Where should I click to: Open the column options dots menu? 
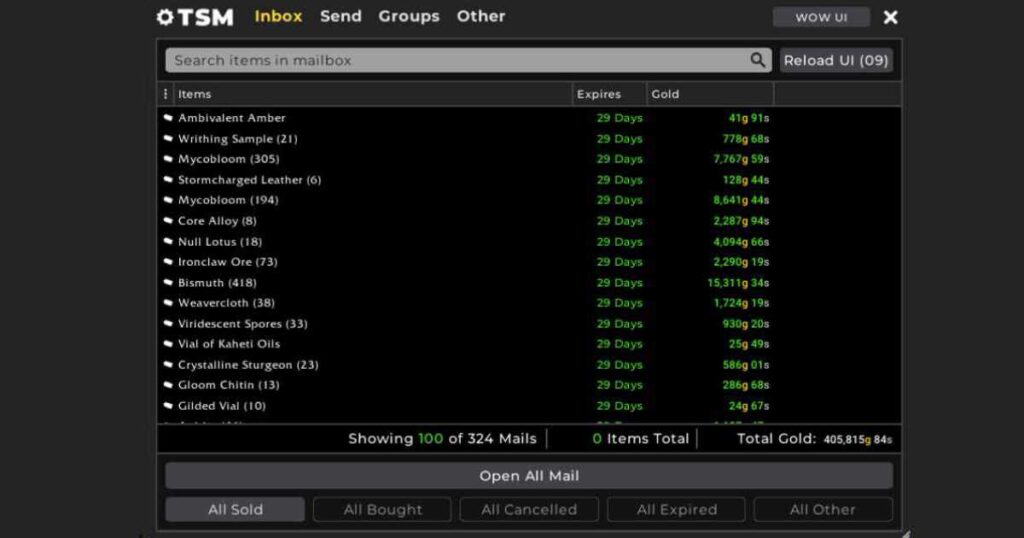coord(166,94)
